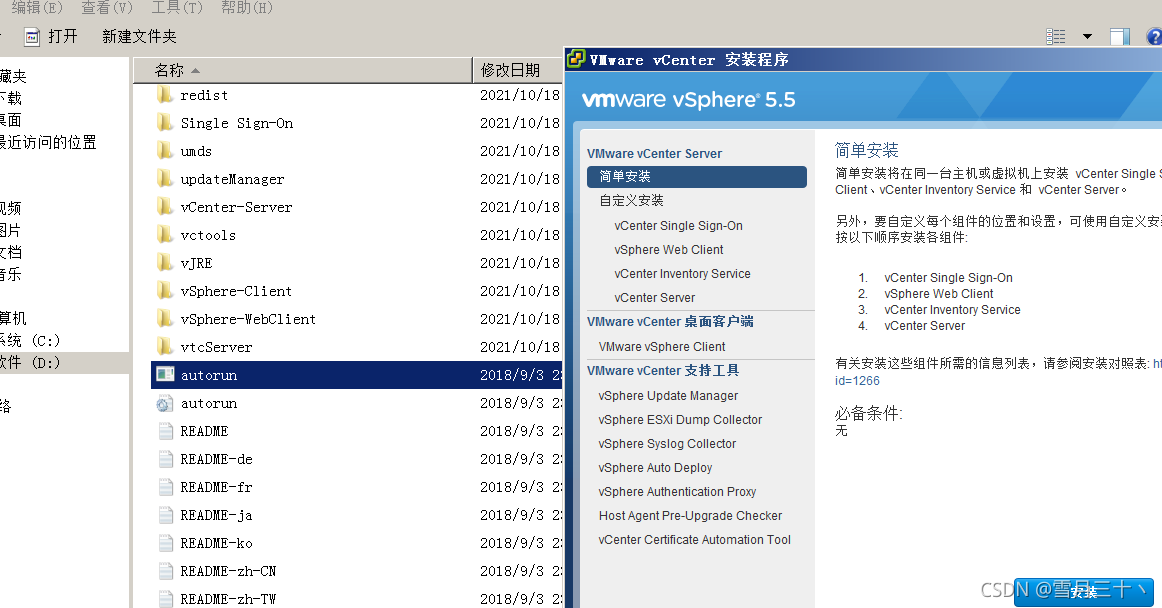This screenshot has height=608, width=1162.
Task: Click the README-zh-CN file icon
Action: click(165, 571)
